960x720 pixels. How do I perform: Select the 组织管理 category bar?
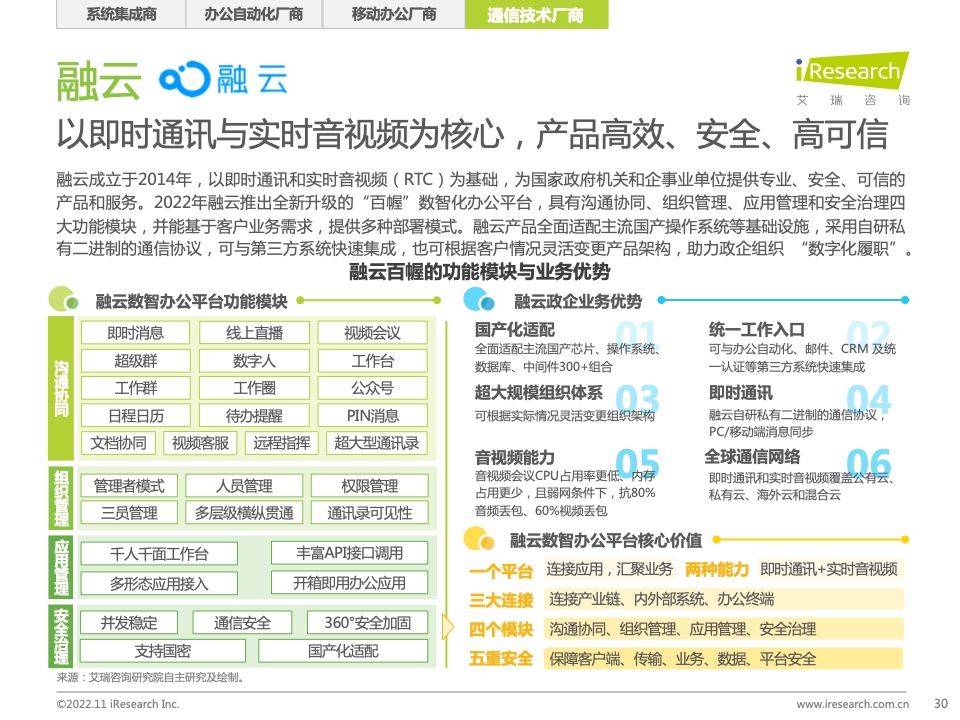(61, 498)
